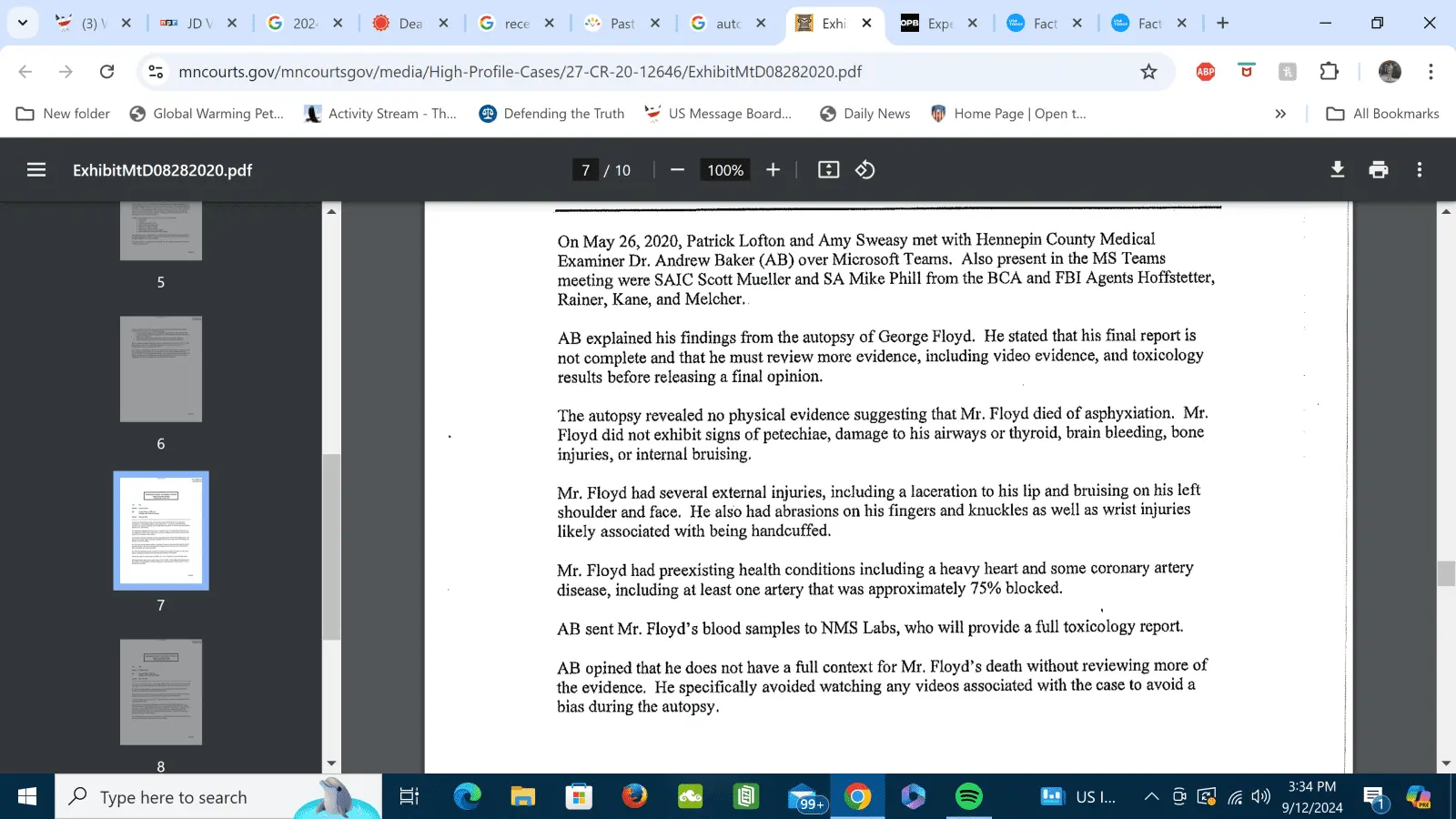The image size is (1456, 819).
Task: Select the page 8 thumbnail
Action: (161, 692)
